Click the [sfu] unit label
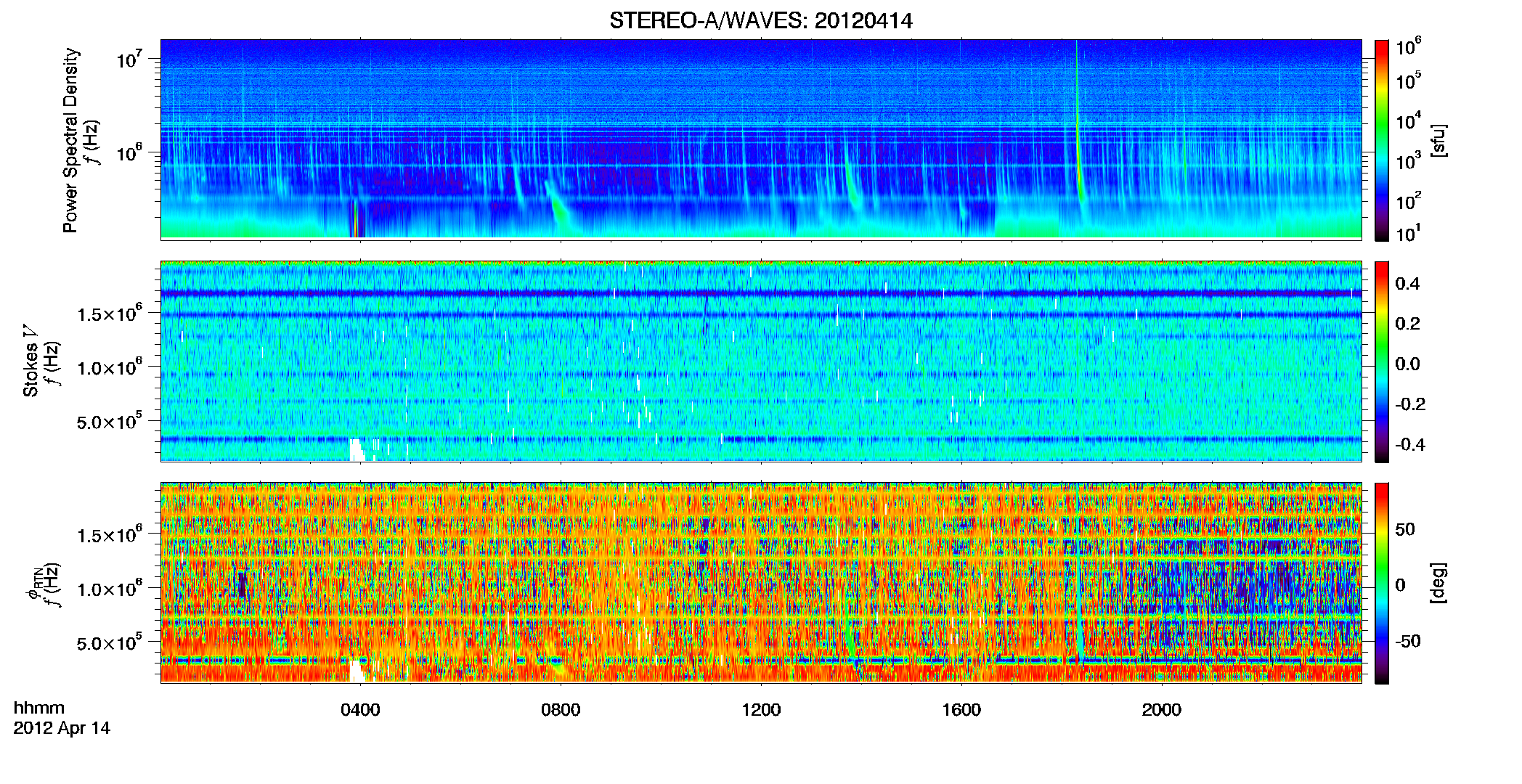Screen dimensions: 1522x784 click(1439, 141)
